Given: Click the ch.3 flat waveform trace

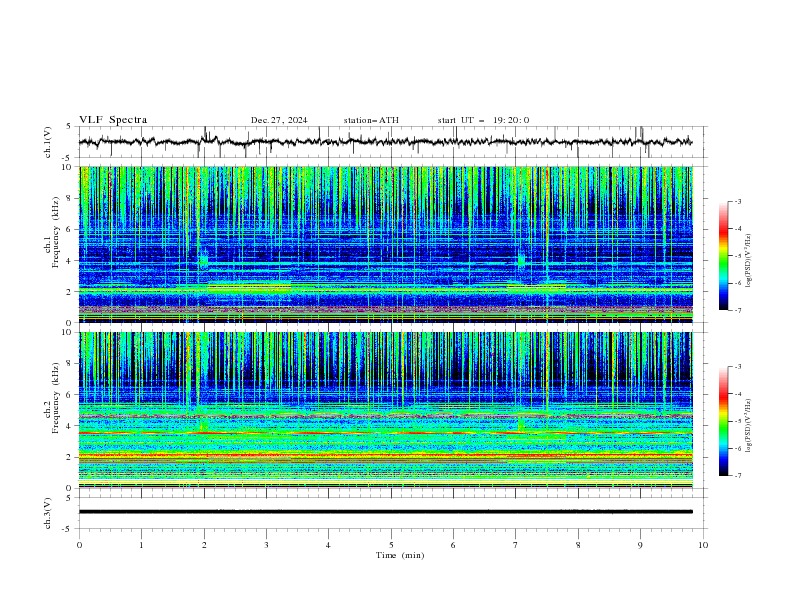Looking at the screenshot, I should [x=385, y=512].
